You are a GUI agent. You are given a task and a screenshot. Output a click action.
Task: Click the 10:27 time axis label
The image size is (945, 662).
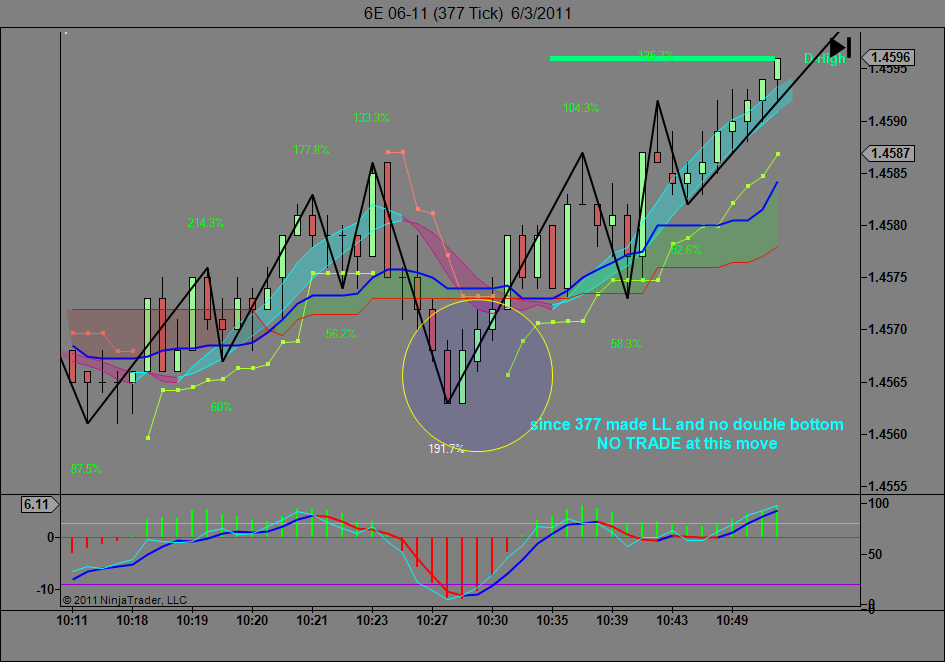(432, 620)
